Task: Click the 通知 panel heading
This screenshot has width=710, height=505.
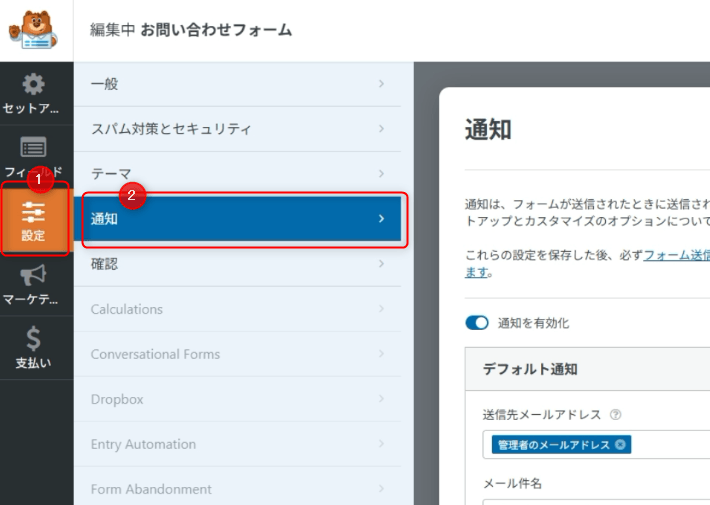Action: click(488, 130)
